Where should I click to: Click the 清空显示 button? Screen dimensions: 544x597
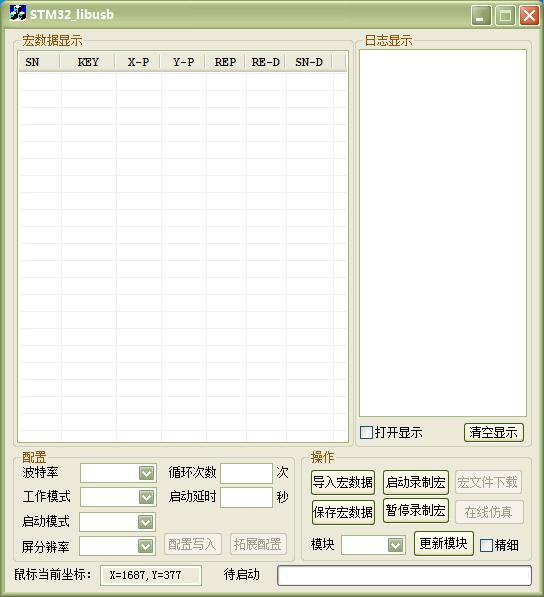(494, 432)
